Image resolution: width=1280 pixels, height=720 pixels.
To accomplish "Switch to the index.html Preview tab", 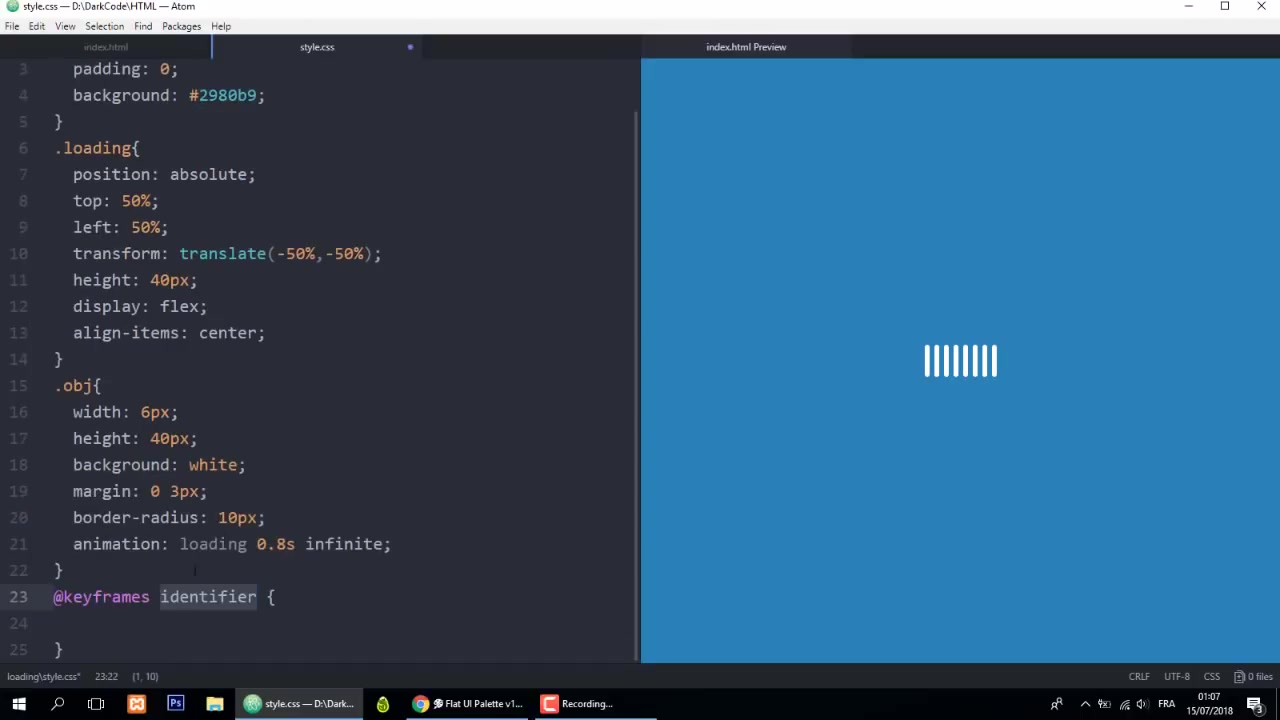I will (746, 47).
